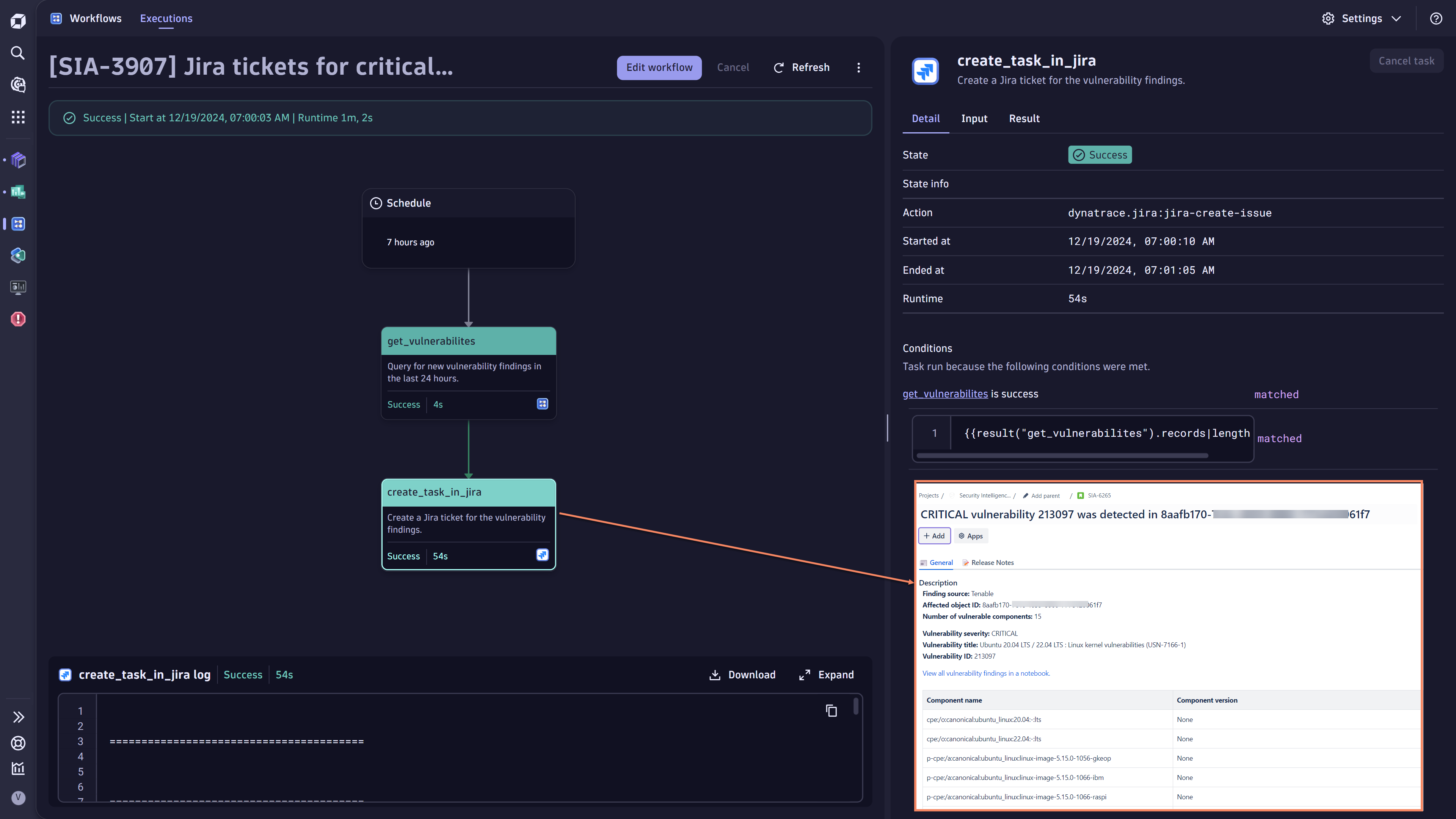This screenshot has height=819, width=1456.
Task: Click the Download button for the log
Action: pos(742,674)
